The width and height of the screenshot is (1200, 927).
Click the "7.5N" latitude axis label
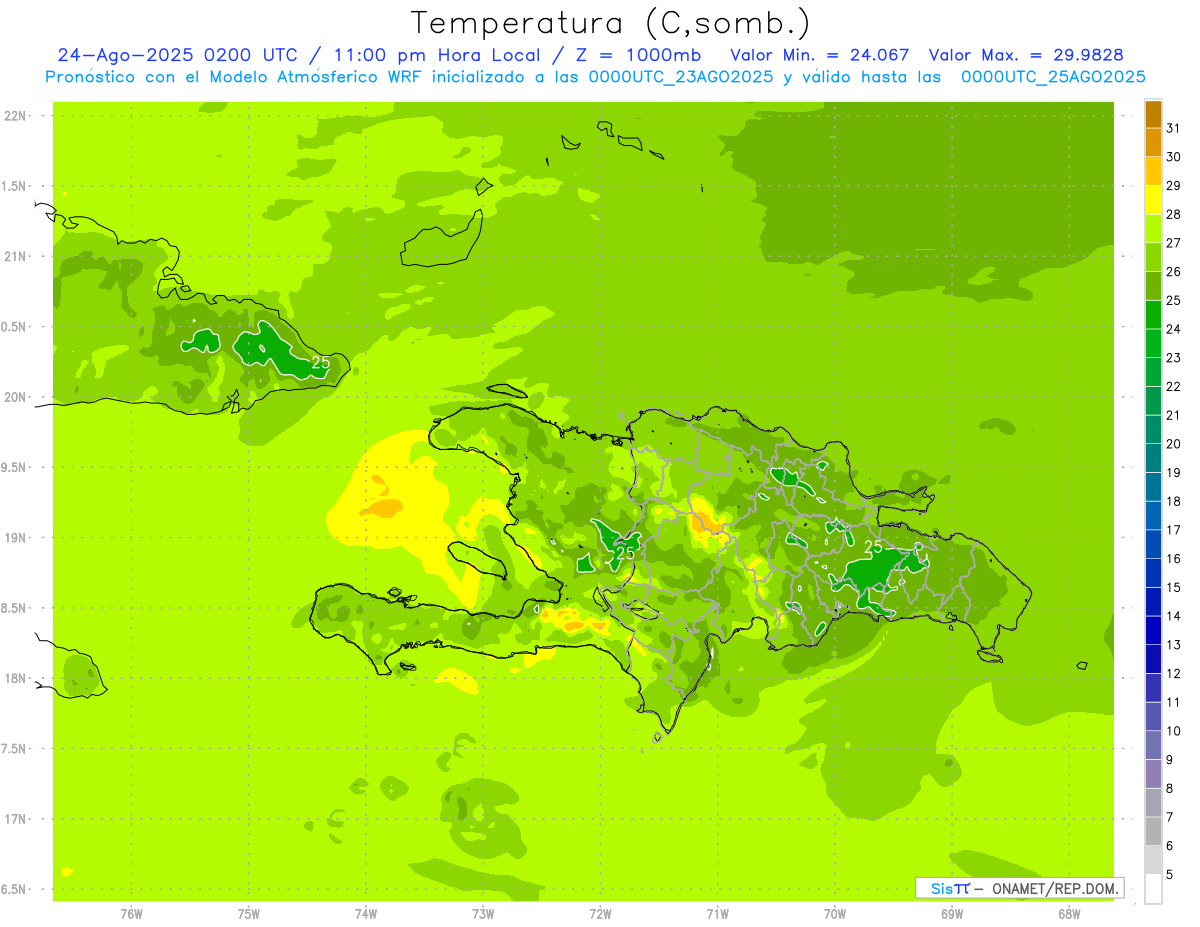[x=15, y=749]
